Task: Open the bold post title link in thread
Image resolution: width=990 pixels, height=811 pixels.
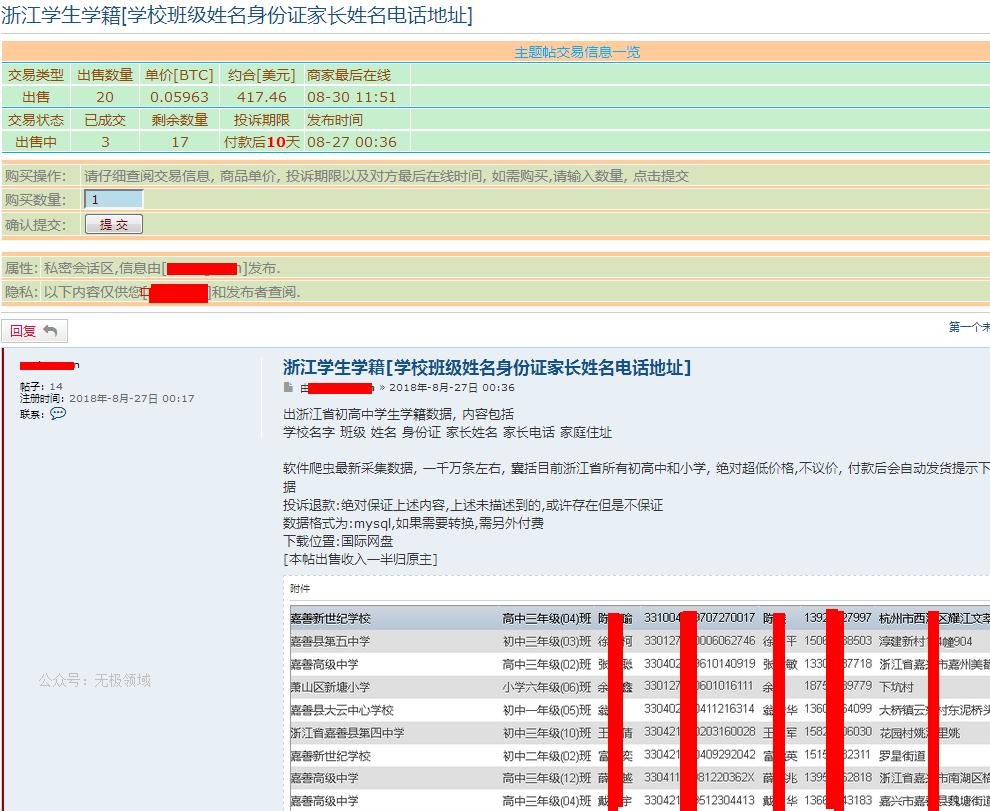Action: click(x=487, y=368)
